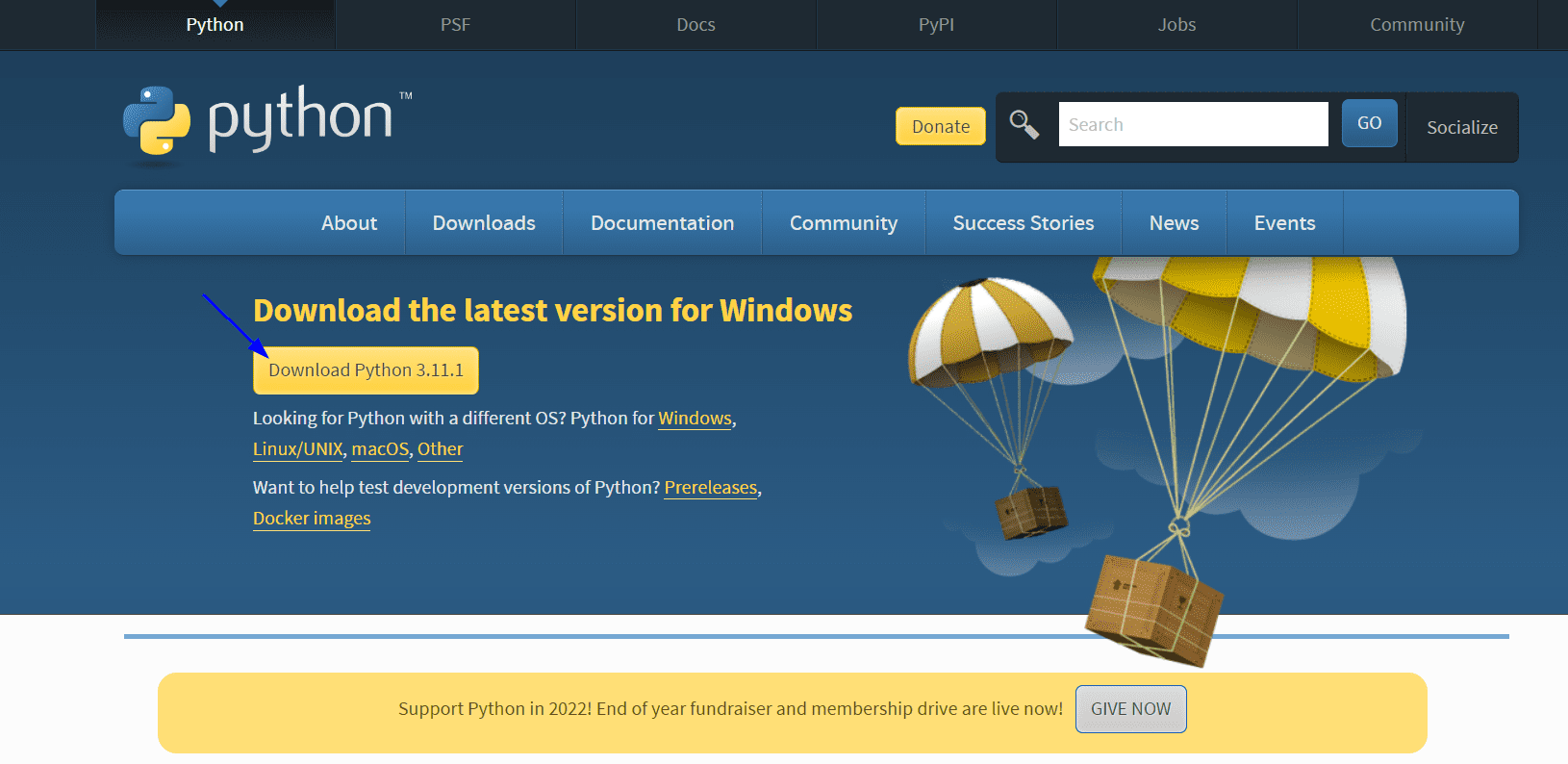
Task: Click the yellow Donate button
Action: [x=940, y=126]
